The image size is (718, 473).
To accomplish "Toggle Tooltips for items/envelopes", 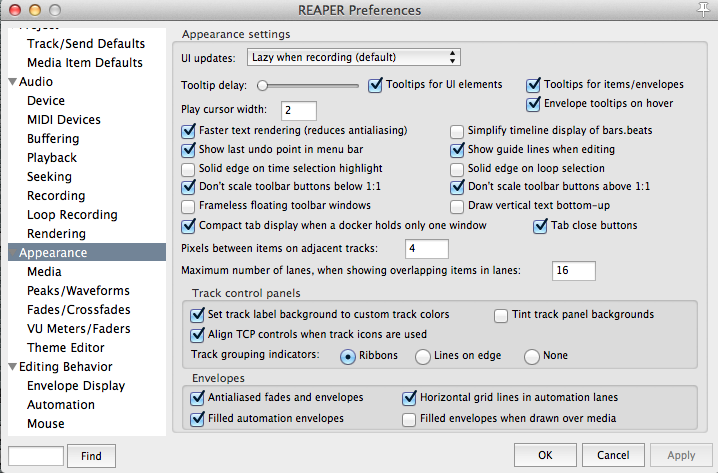I will pyautogui.click(x=533, y=85).
